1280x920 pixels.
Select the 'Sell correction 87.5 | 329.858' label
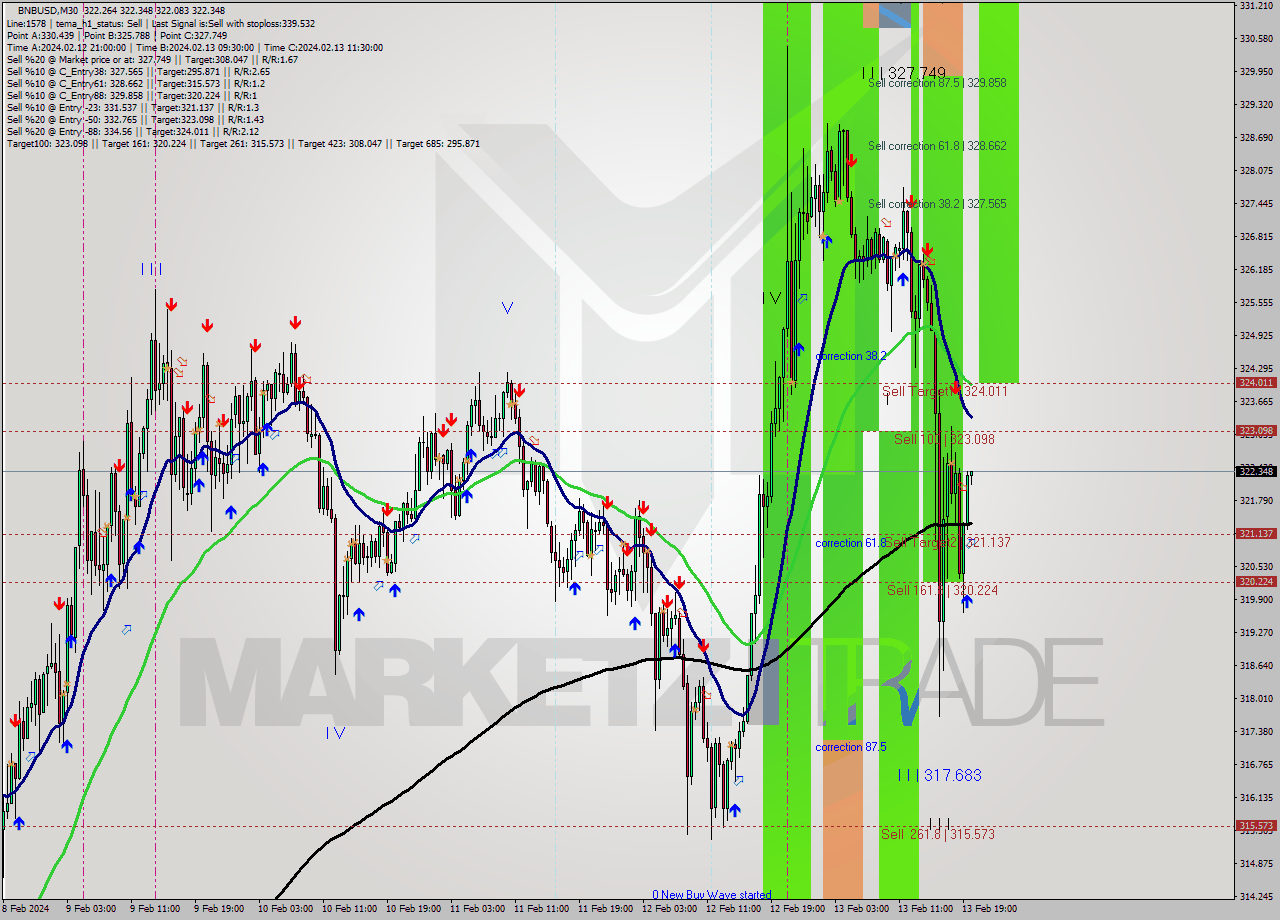pyautogui.click(x=937, y=83)
